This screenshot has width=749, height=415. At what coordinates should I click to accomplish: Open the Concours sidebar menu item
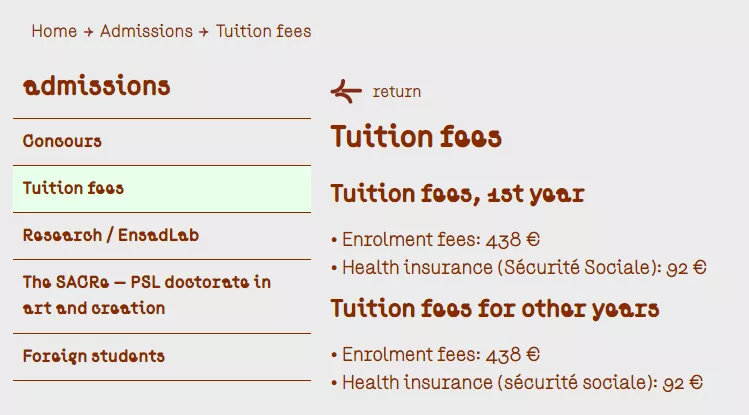62,141
